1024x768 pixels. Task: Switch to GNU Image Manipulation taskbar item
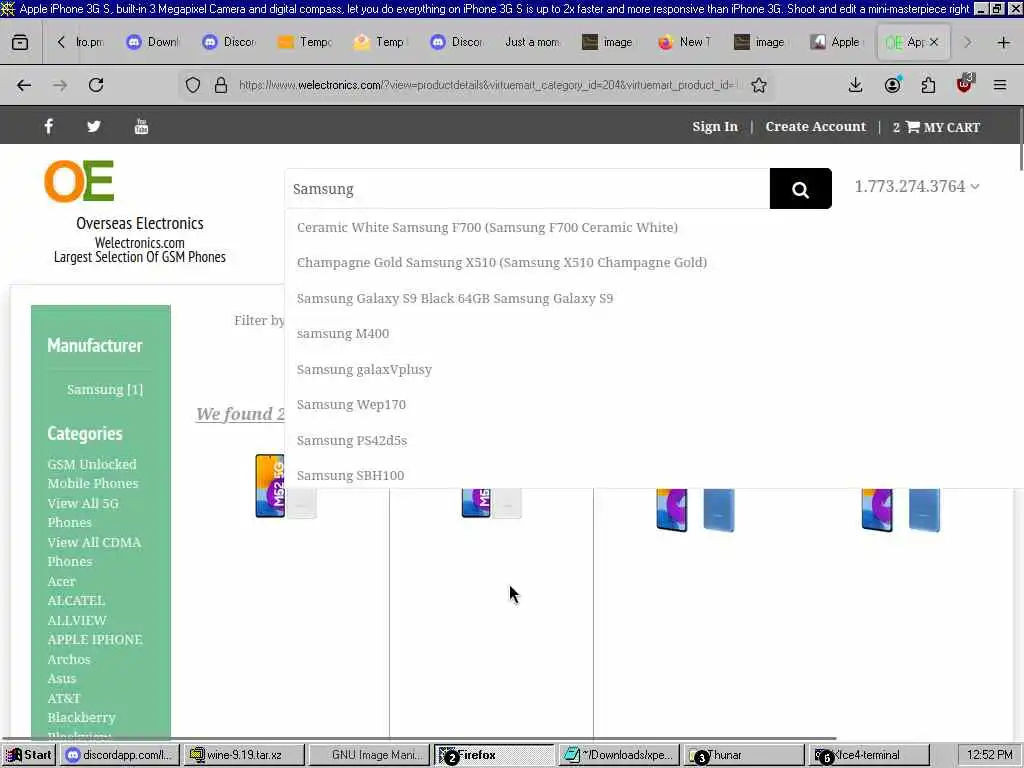click(x=369, y=755)
